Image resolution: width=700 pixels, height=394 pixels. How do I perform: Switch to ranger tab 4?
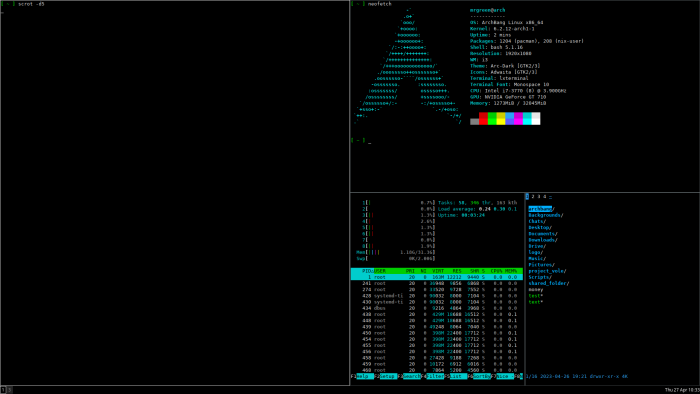(544, 196)
